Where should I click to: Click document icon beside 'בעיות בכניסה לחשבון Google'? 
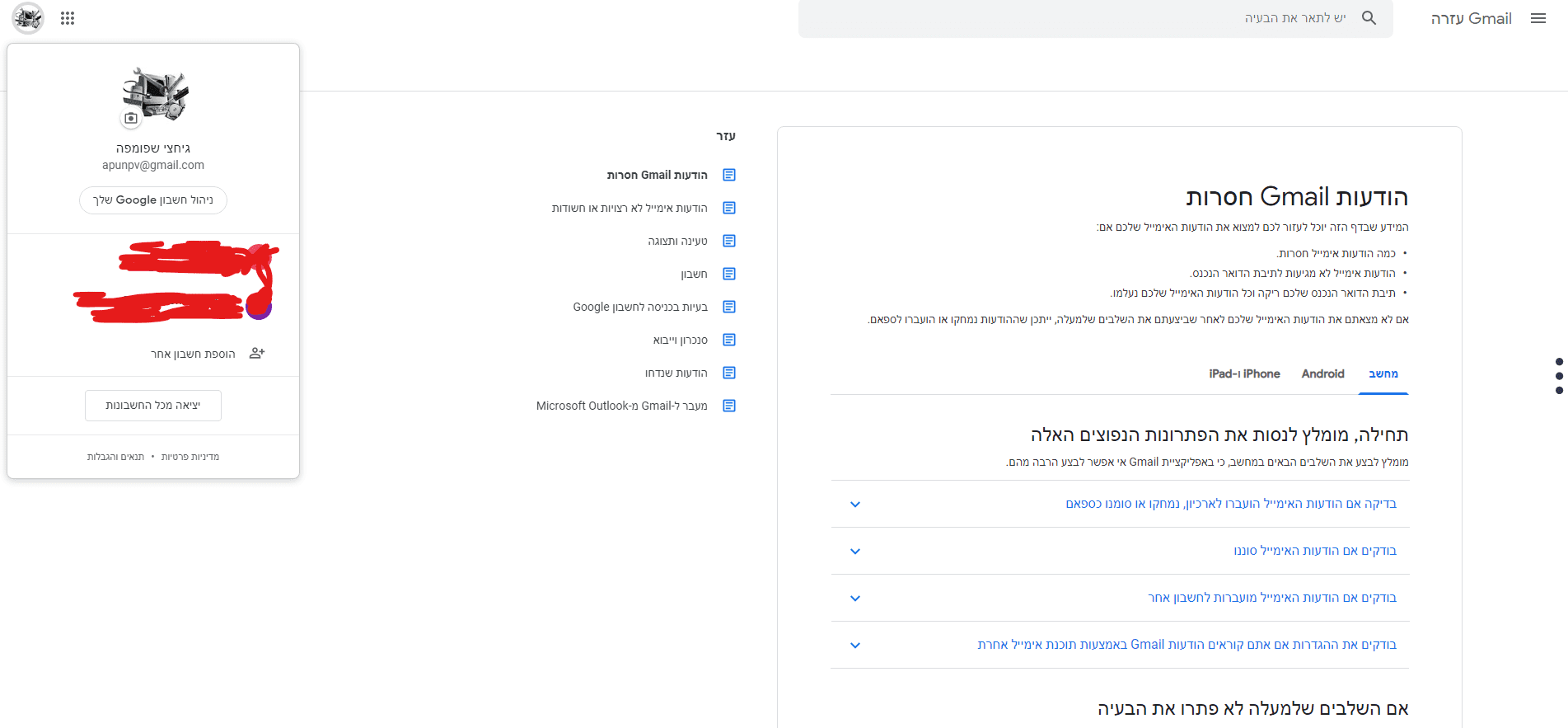729,307
